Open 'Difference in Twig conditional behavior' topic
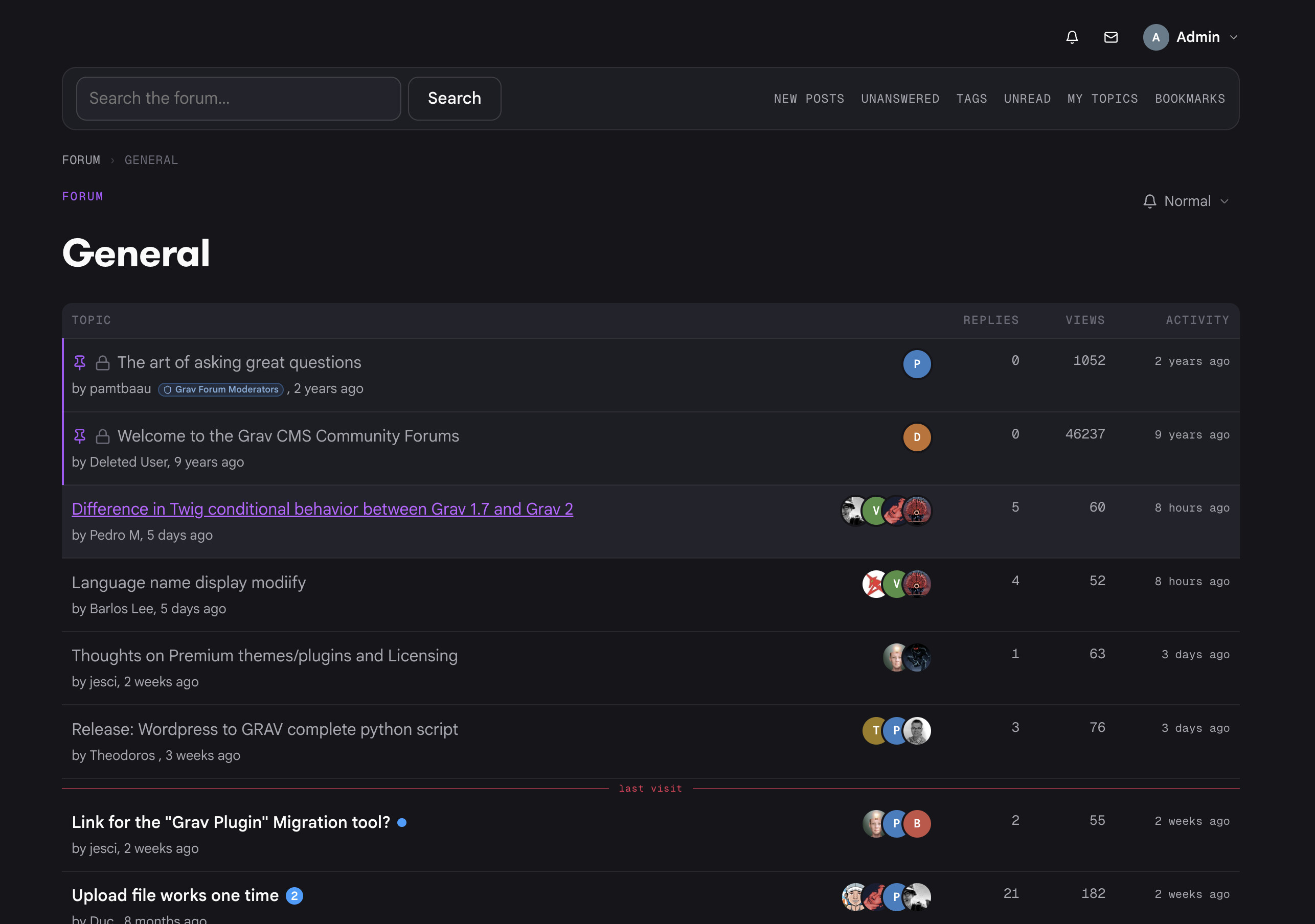 [x=323, y=509]
